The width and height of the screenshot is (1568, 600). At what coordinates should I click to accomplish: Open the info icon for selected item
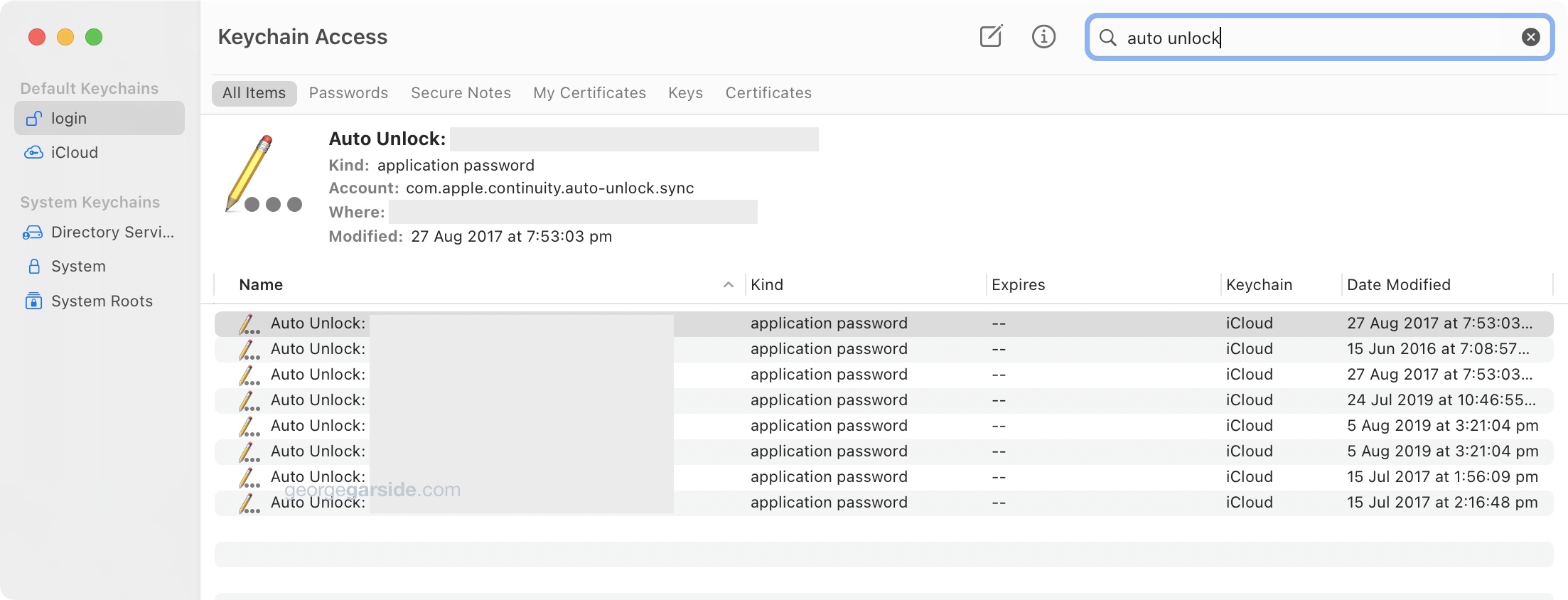click(x=1043, y=36)
